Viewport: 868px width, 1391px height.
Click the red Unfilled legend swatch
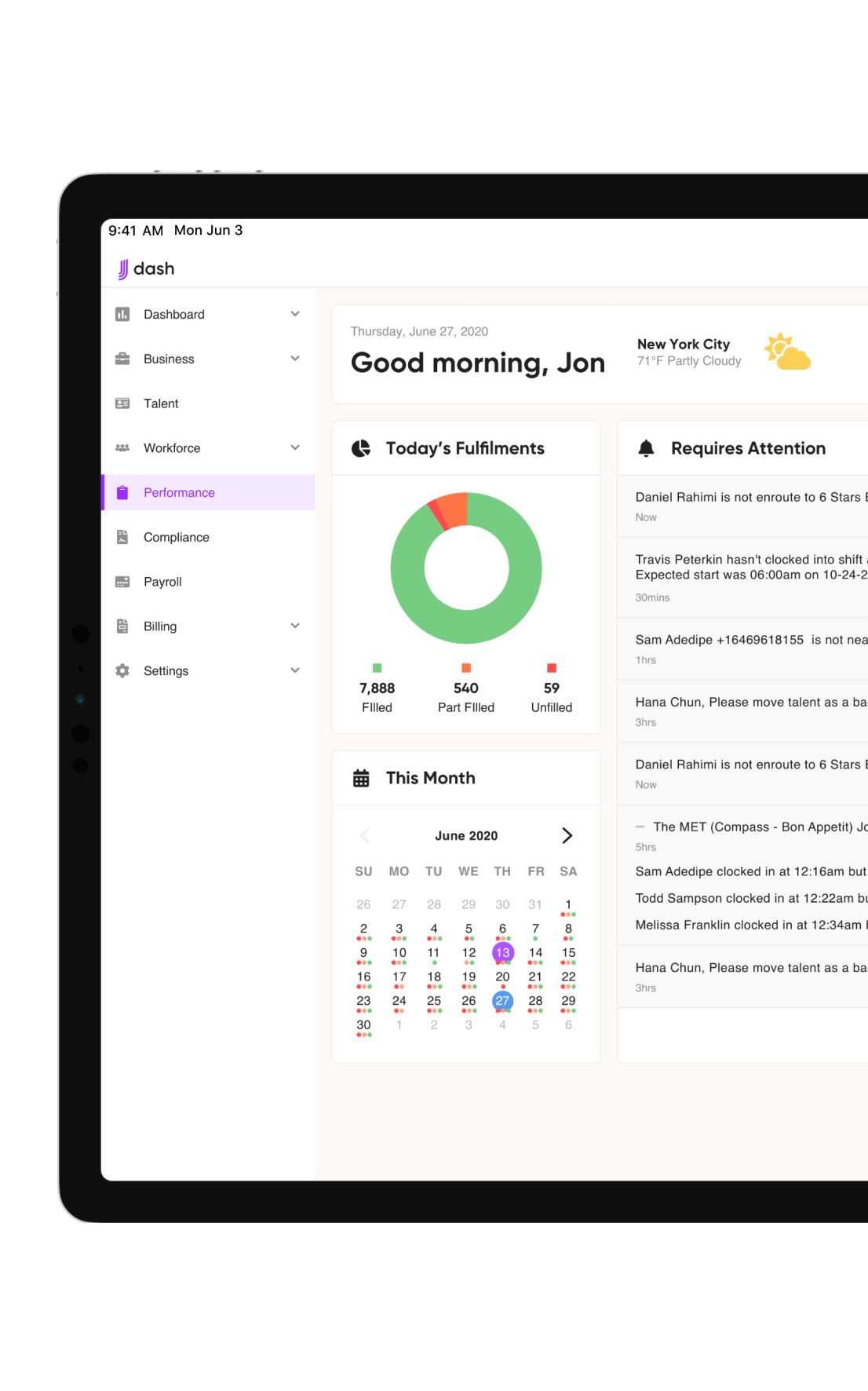(552, 668)
